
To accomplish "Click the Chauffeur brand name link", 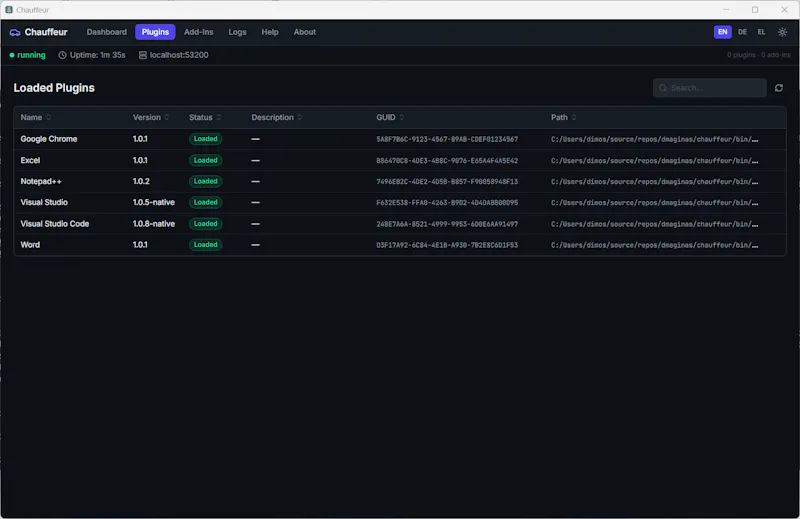I will coord(46,32).
